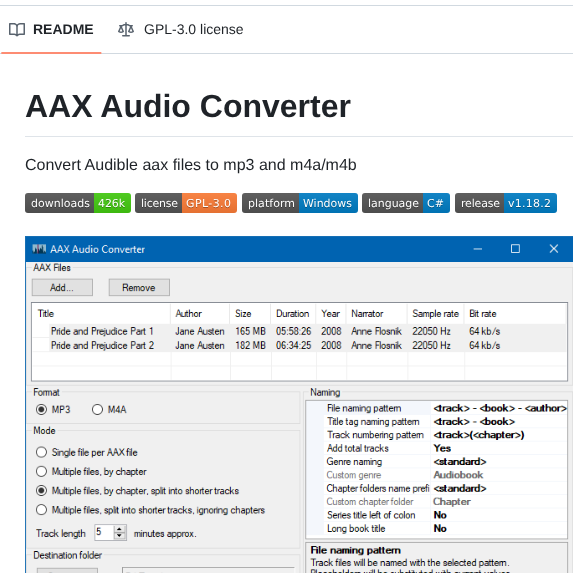Choose split into shorter tracks, ignoring chapters mode

(41, 510)
